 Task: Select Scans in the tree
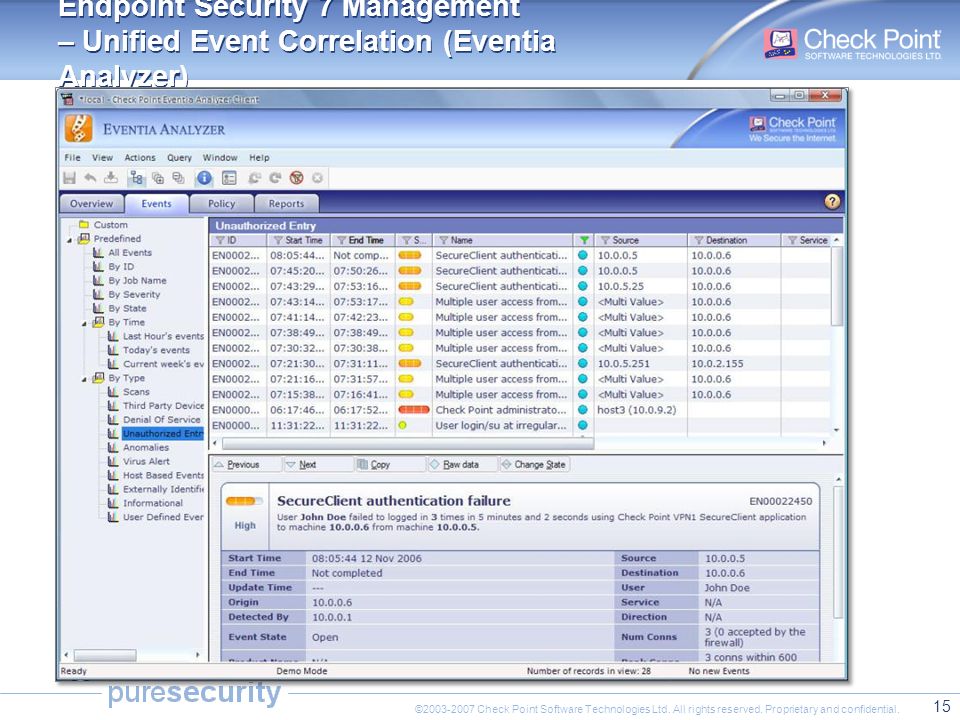(136, 392)
